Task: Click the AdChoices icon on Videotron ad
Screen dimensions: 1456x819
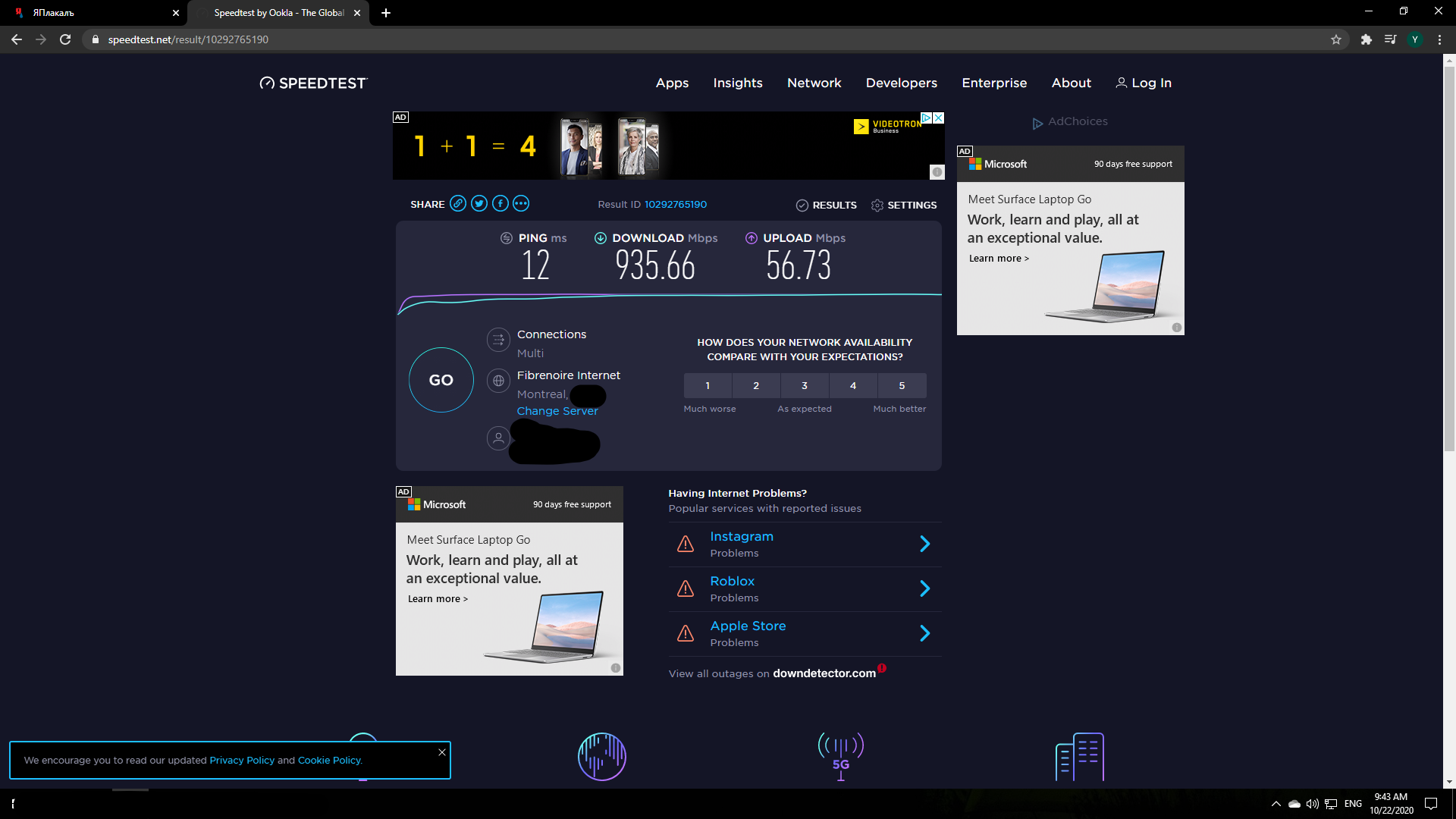Action: 927,118
